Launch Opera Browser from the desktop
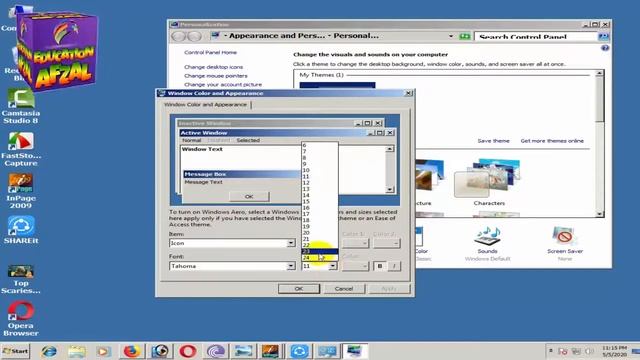This screenshot has width=640, height=360. pyautogui.click(x=20, y=318)
